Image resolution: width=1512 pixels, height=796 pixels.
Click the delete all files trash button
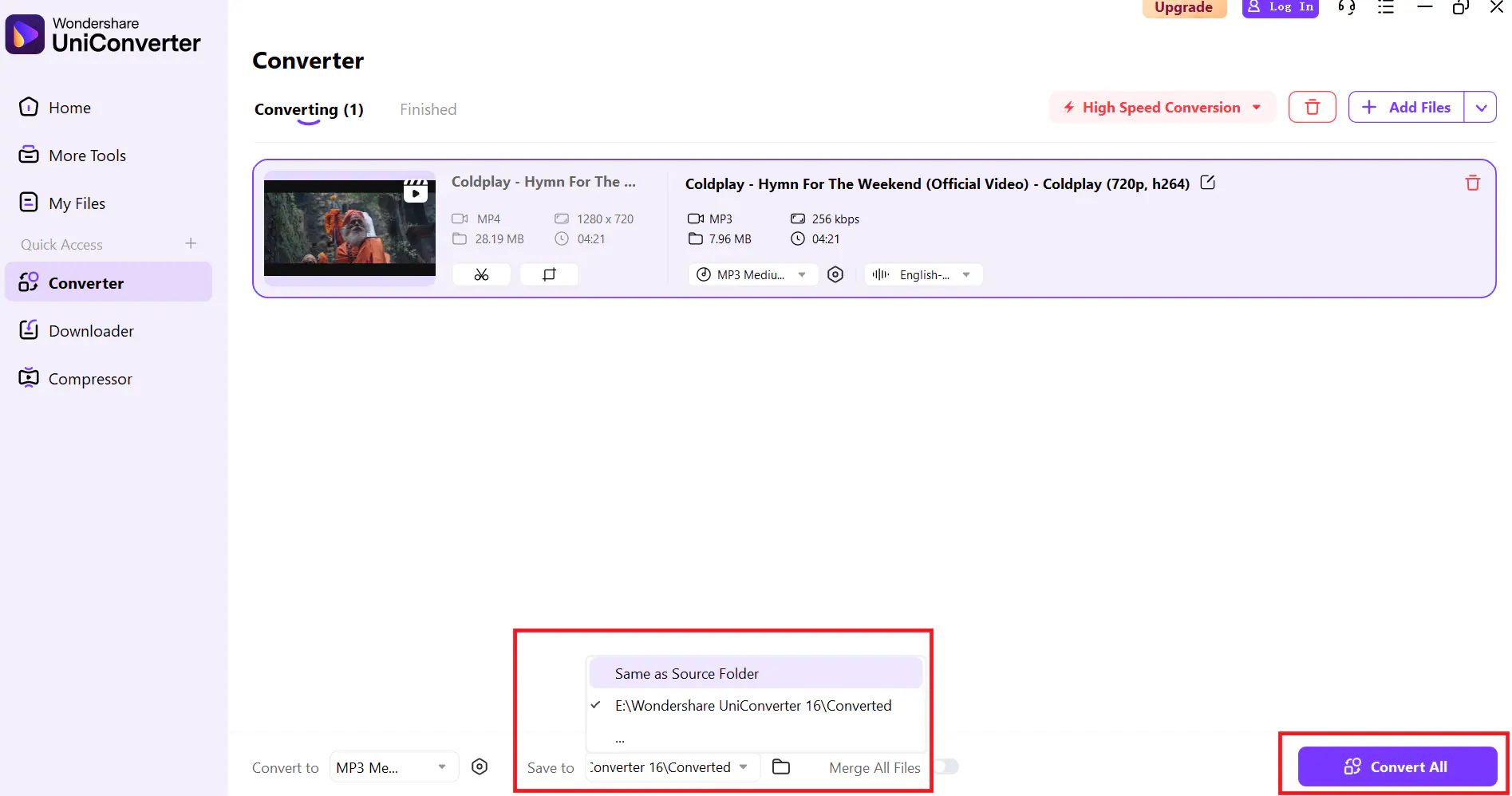[1312, 107]
